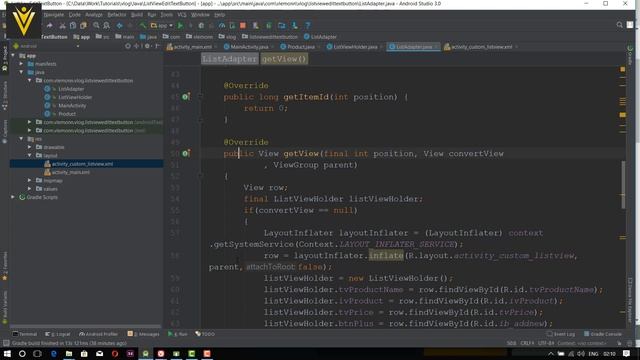This screenshot has height=360, width=640.
Task: Expand the values folder
Action: click(x=29, y=189)
